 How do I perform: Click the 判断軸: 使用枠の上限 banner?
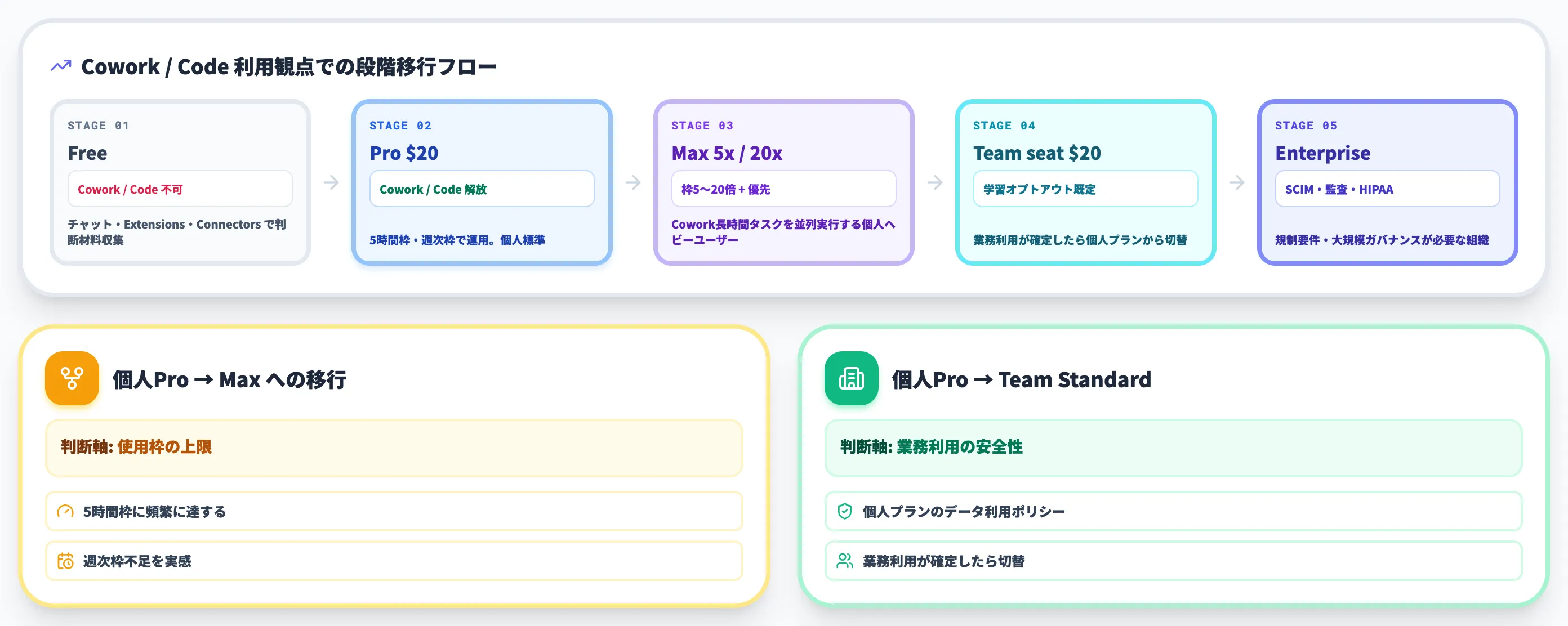click(x=394, y=448)
